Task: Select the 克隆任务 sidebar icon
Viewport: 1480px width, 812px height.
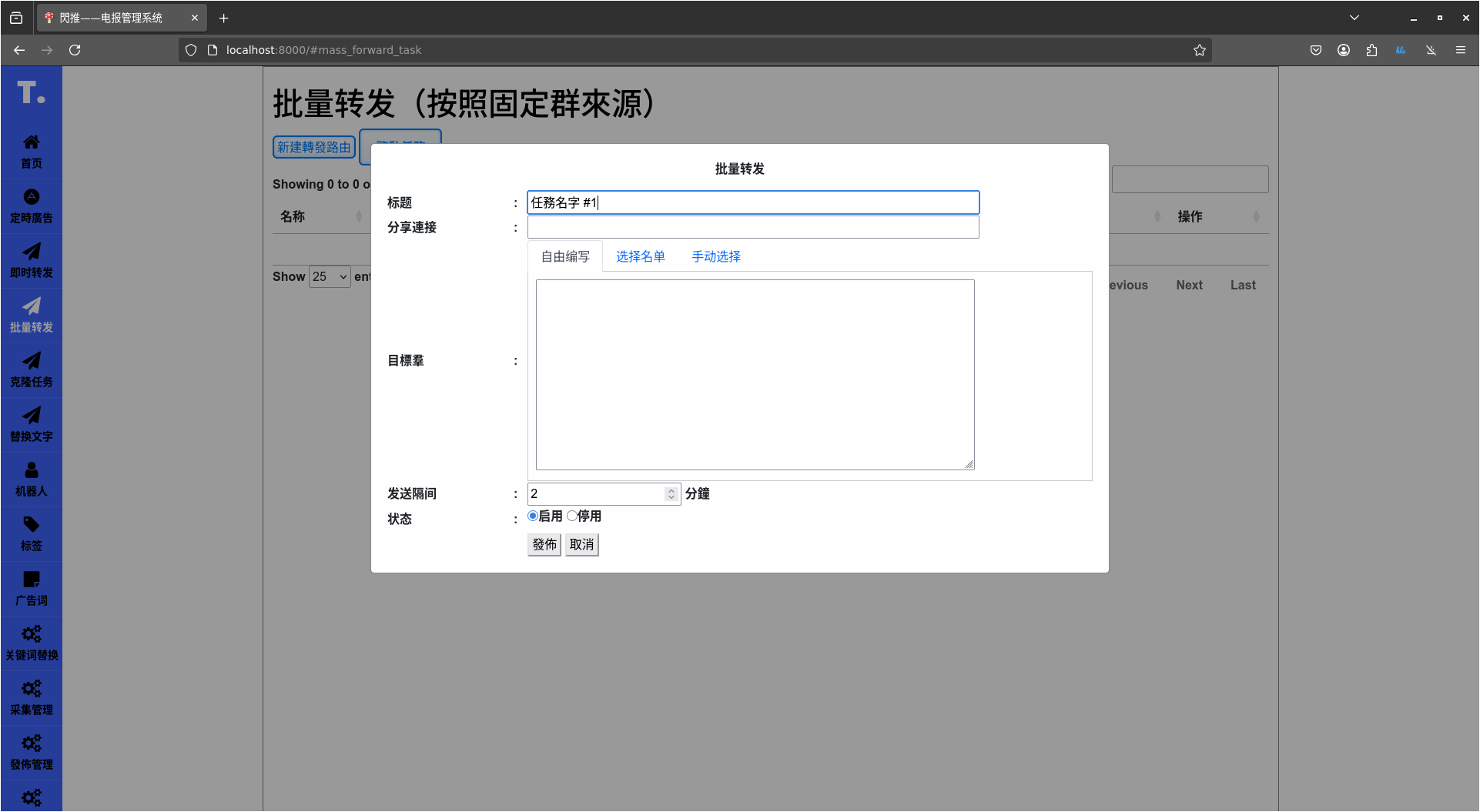Action: [31, 369]
